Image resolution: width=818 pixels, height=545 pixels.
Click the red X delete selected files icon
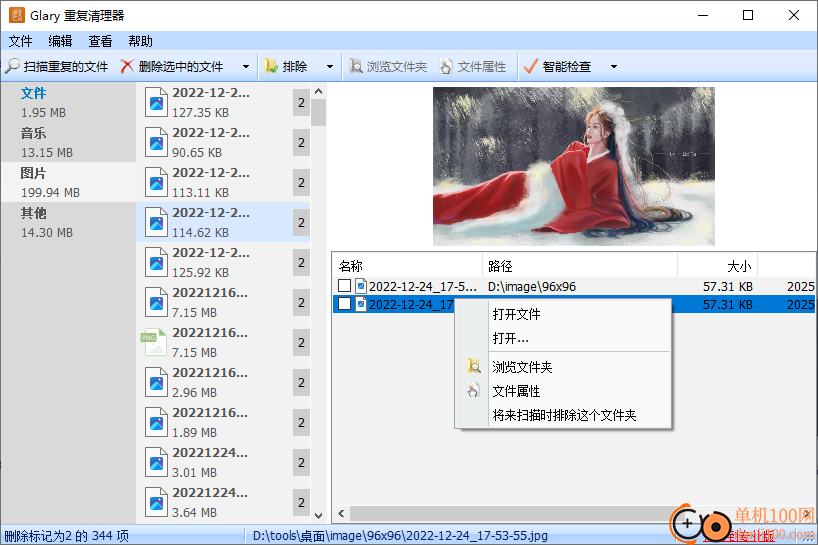[x=127, y=66]
